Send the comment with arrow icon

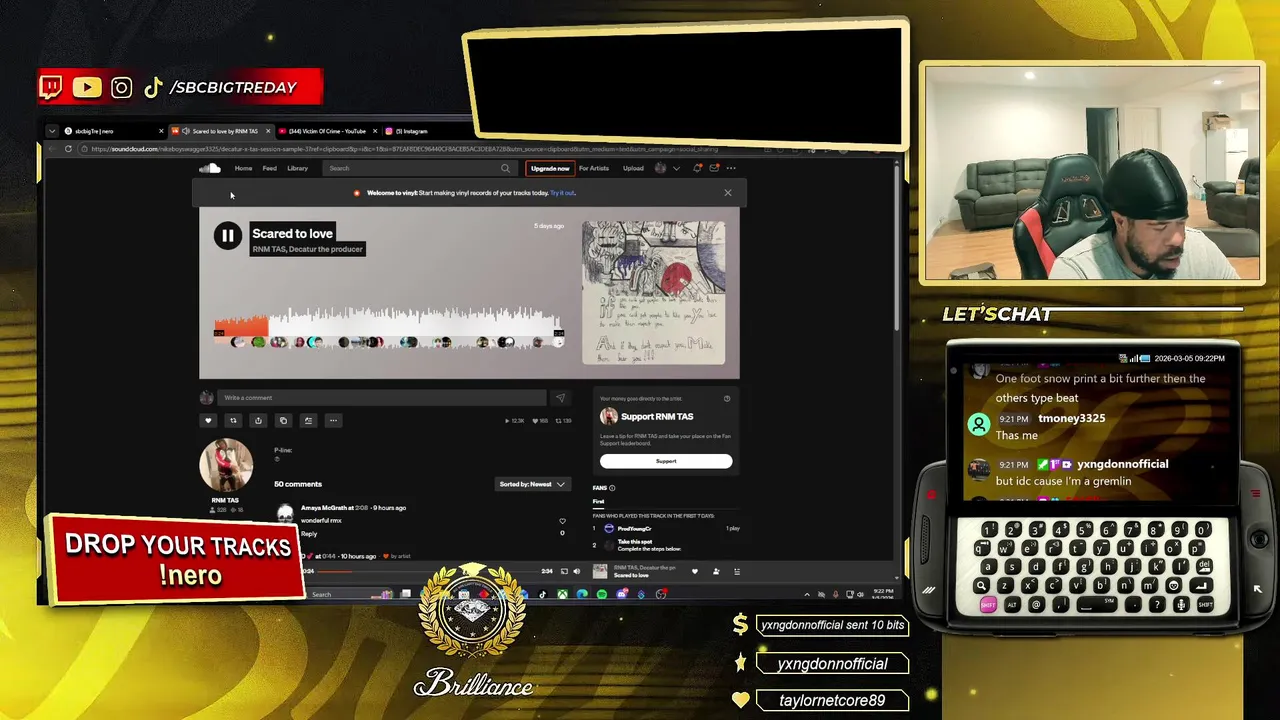pyautogui.click(x=560, y=398)
